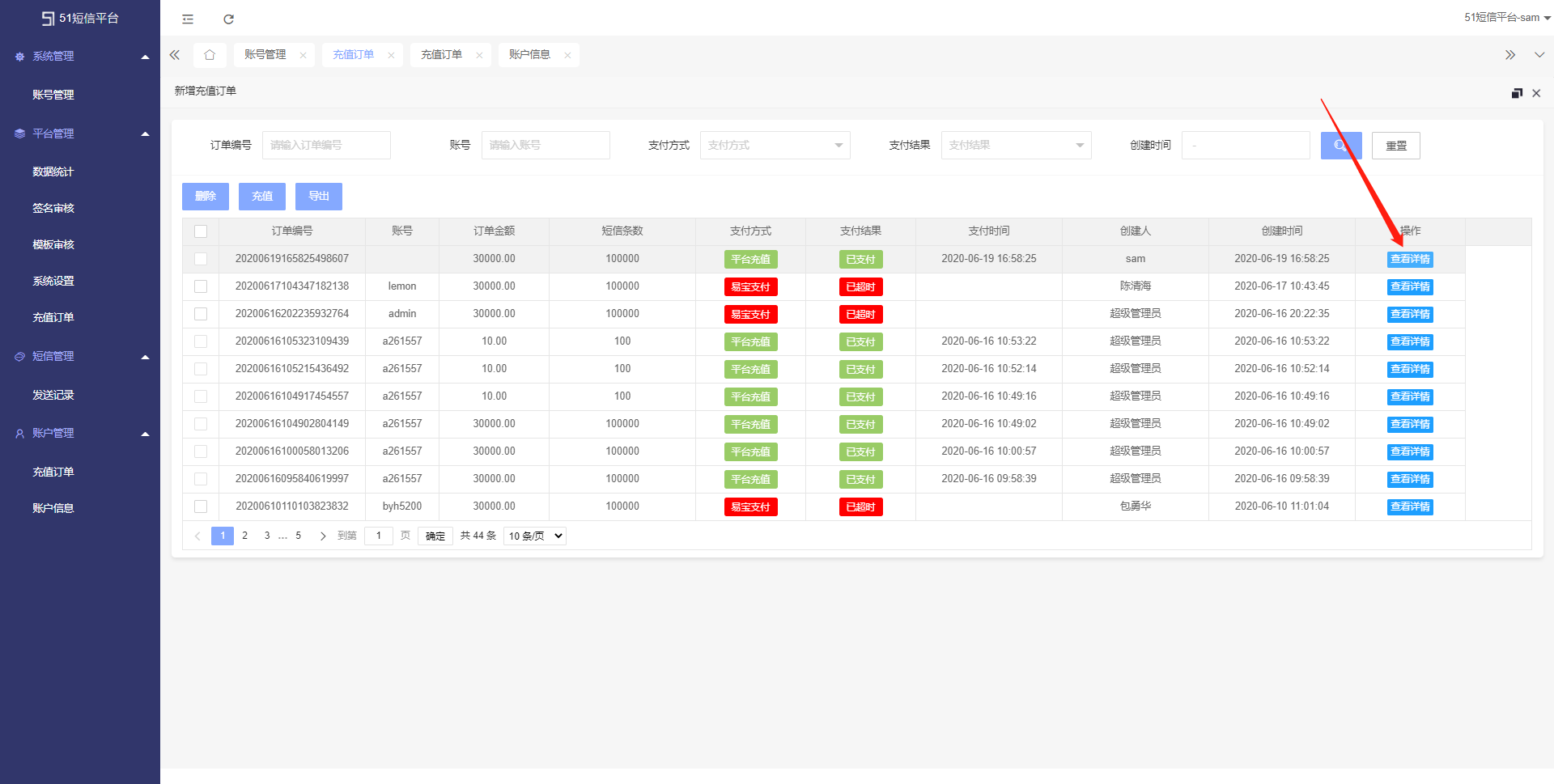The width and height of the screenshot is (1554, 784).
Task: Collapse the 账户管理 sidebar group
Action: tap(146, 434)
